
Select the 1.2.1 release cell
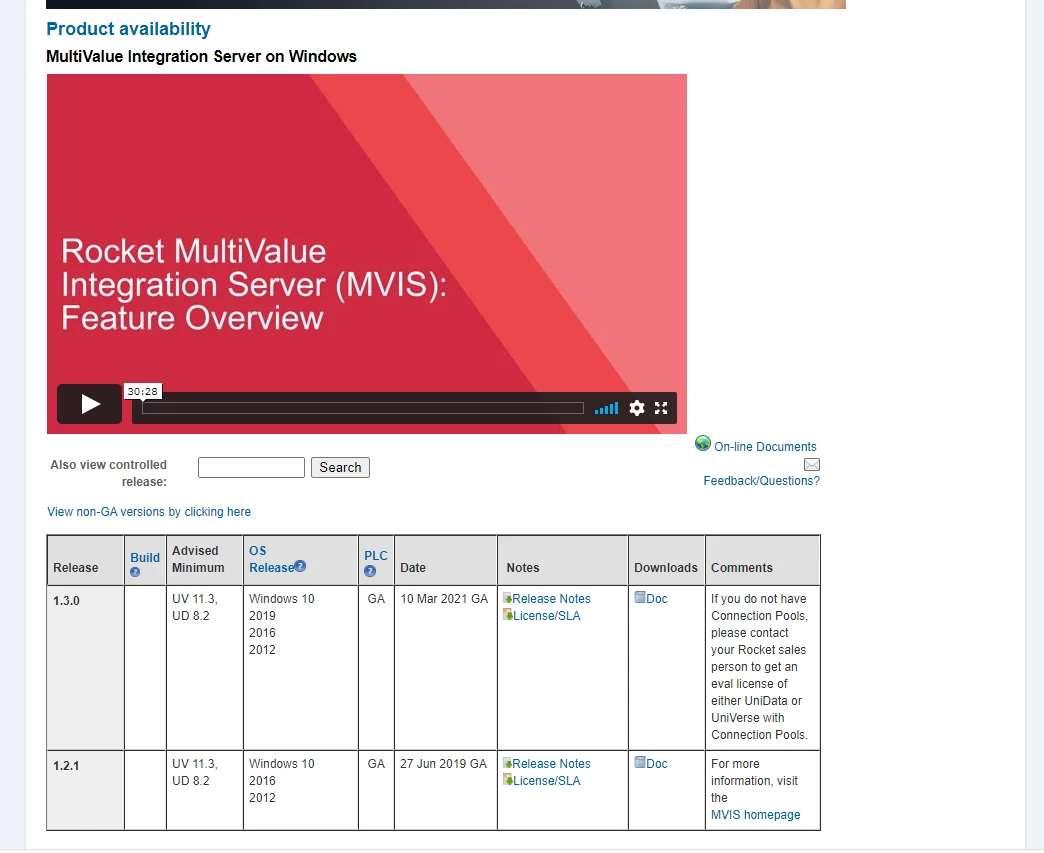tap(85, 790)
